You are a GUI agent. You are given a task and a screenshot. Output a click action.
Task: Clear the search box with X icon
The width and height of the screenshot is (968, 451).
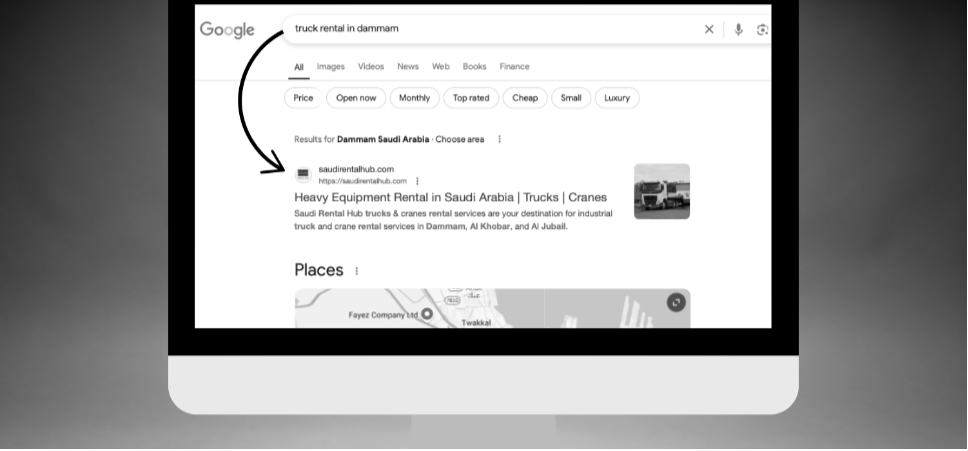click(x=709, y=29)
